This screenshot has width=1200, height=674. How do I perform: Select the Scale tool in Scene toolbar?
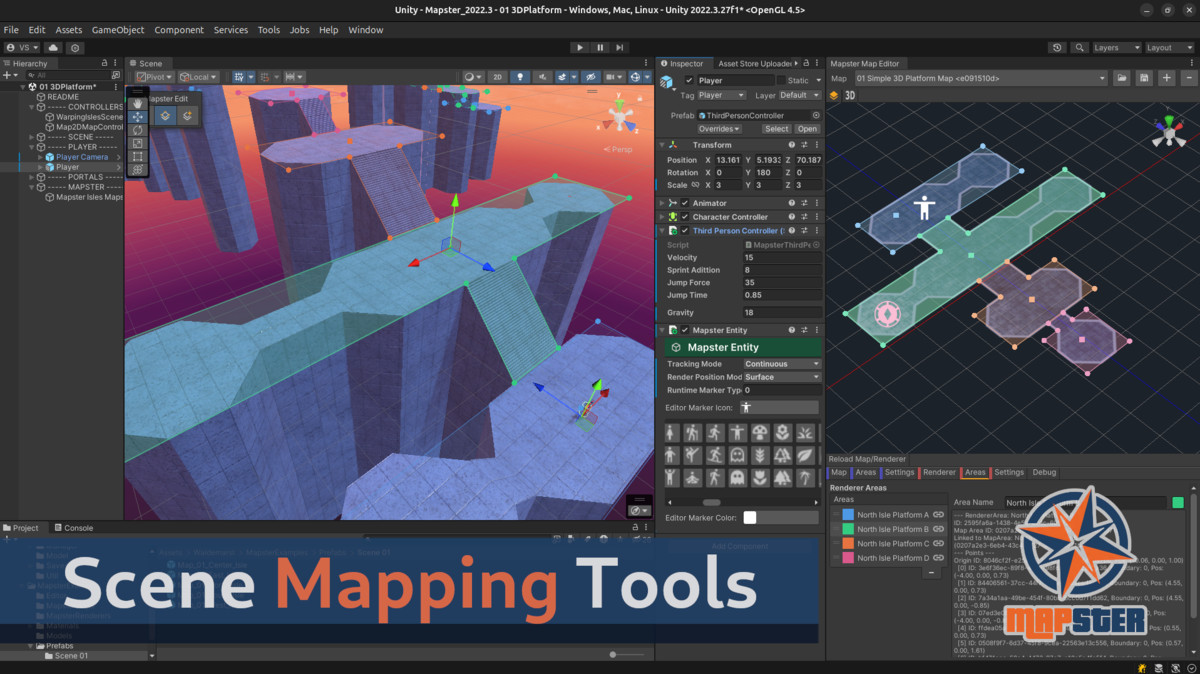click(x=138, y=144)
